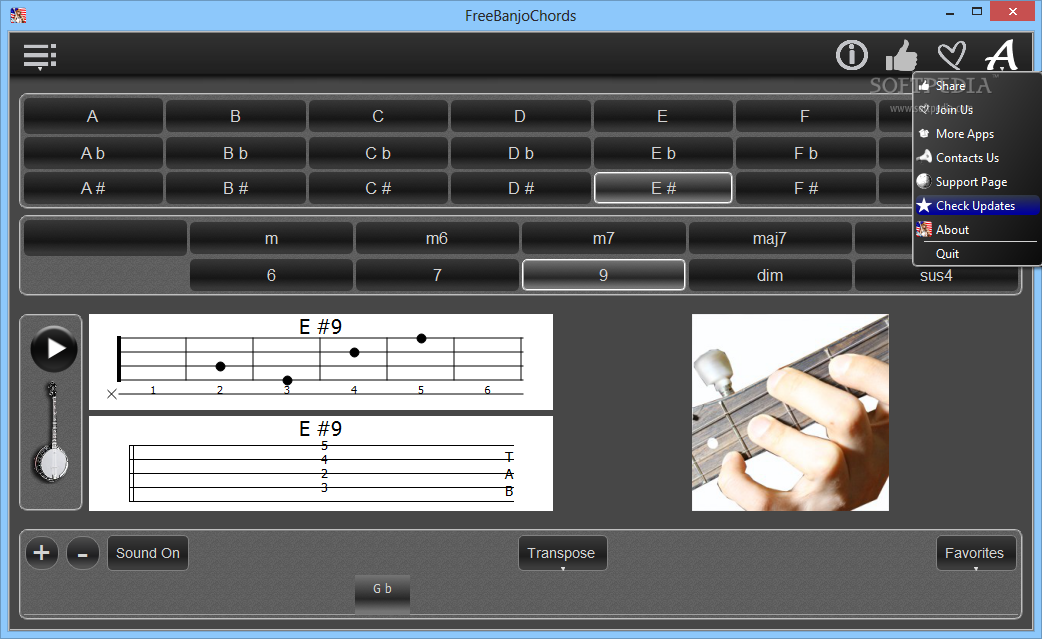Open the Transpose dropdown
The width and height of the screenshot is (1042, 639).
coord(562,553)
